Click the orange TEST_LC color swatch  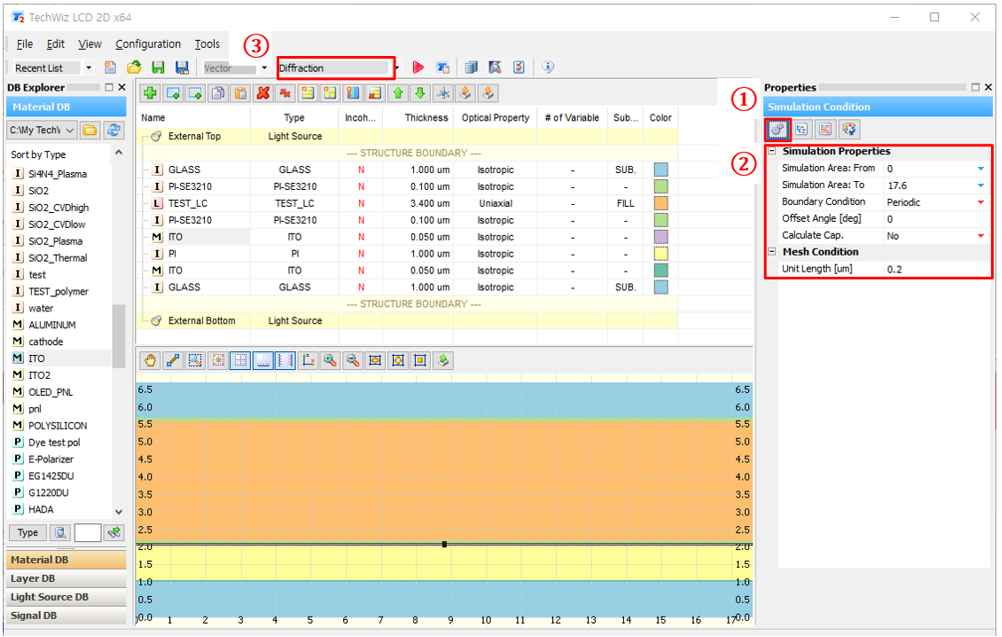tap(660, 203)
